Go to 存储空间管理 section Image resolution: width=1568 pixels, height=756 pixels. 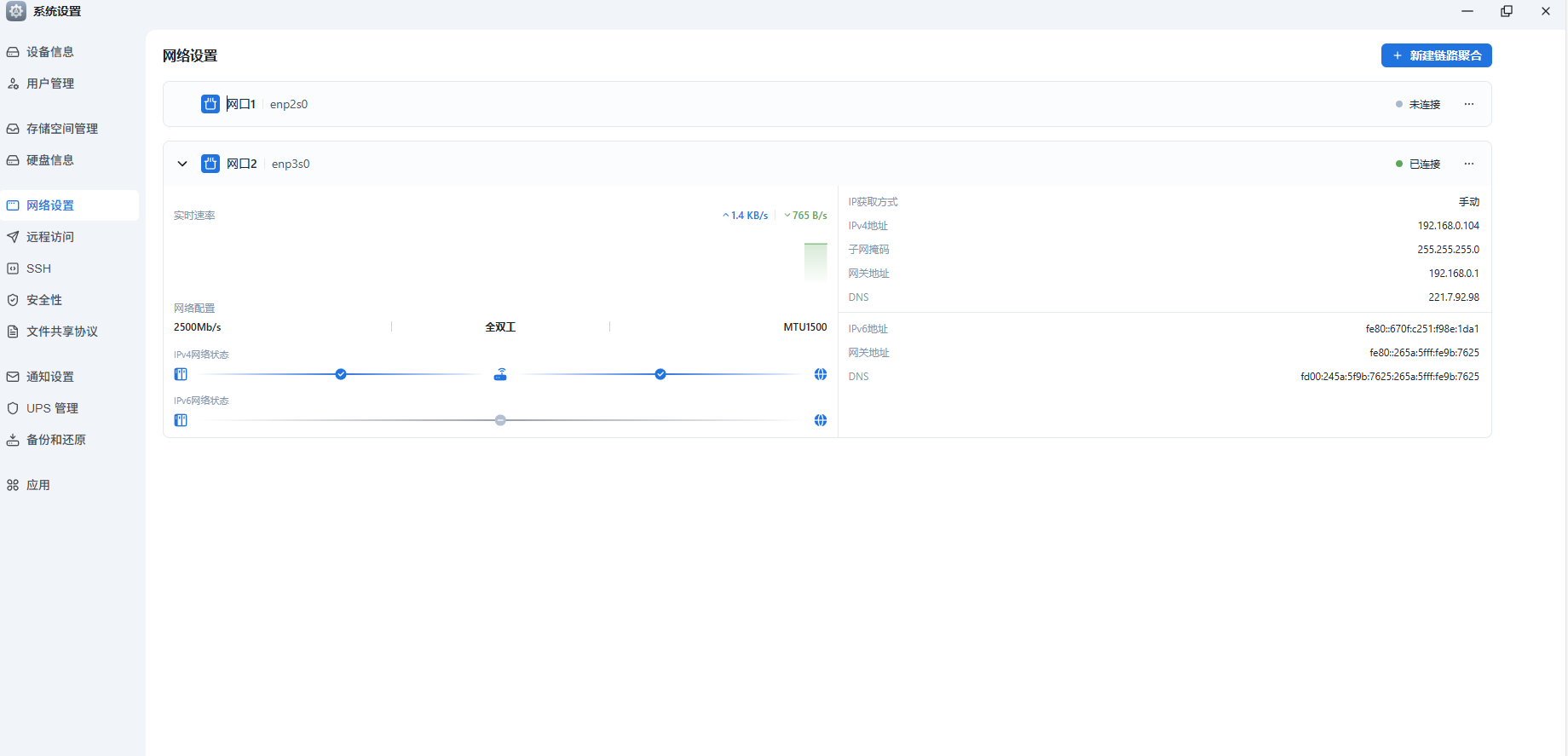tap(61, 129)
